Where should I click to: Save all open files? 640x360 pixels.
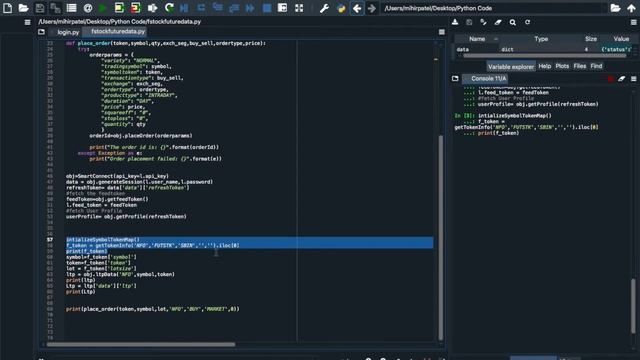pyautogui.click(x=55, y=8)
